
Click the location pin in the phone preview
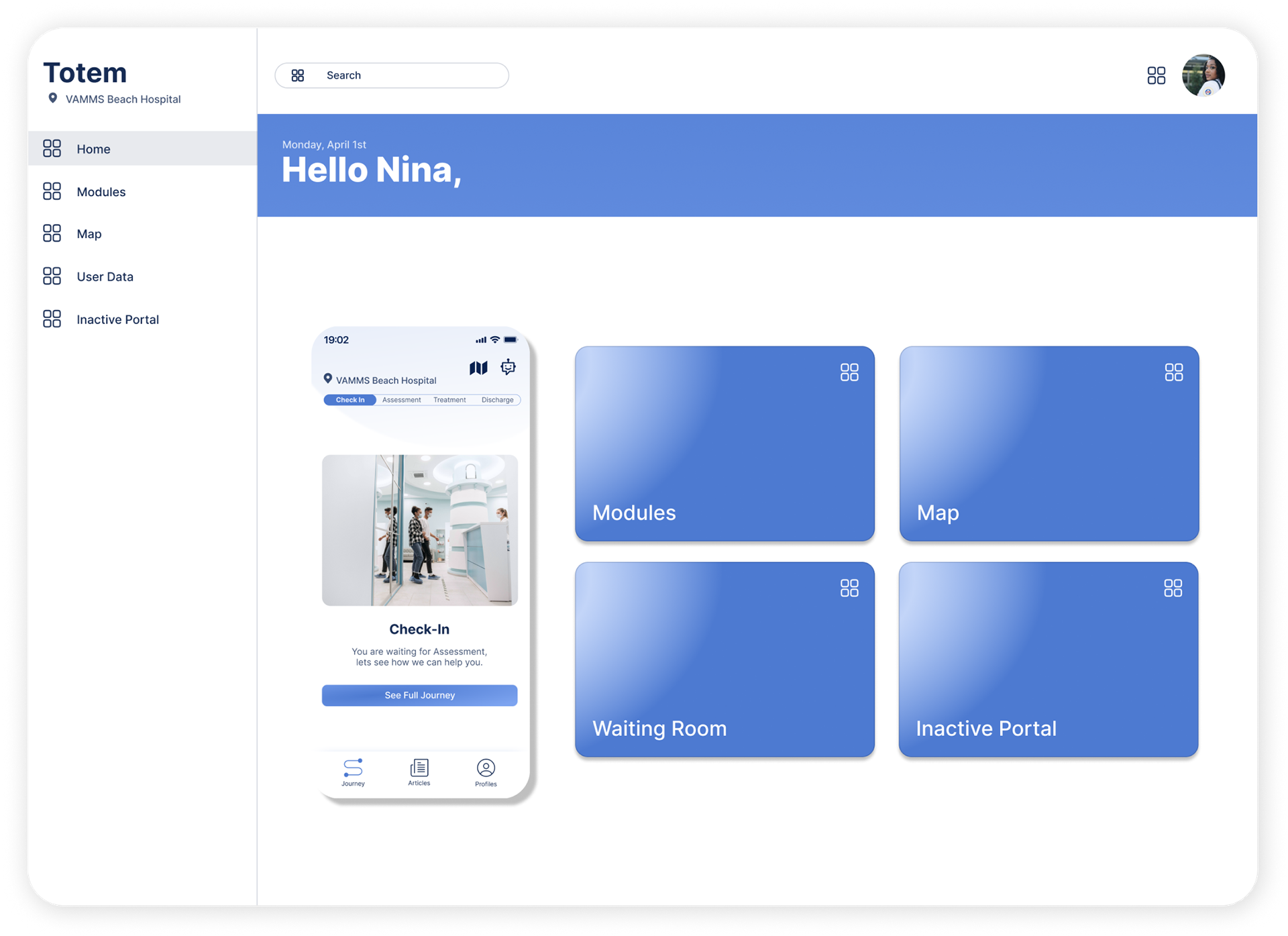(328, 379)
